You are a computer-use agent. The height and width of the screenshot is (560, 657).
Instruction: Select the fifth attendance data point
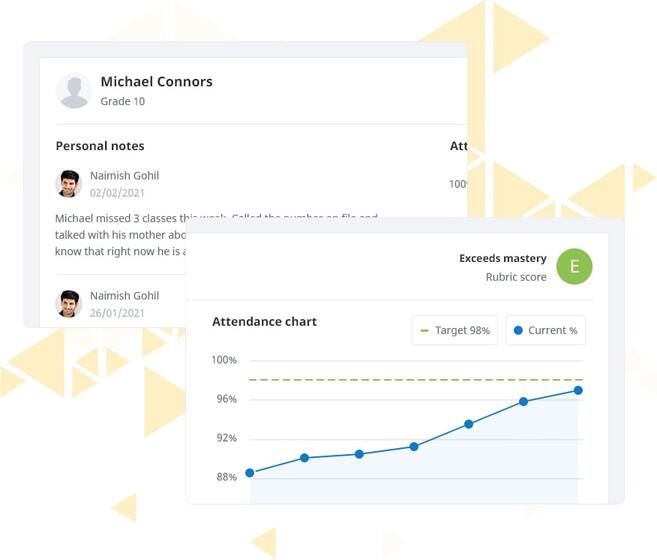click(469, 424)
